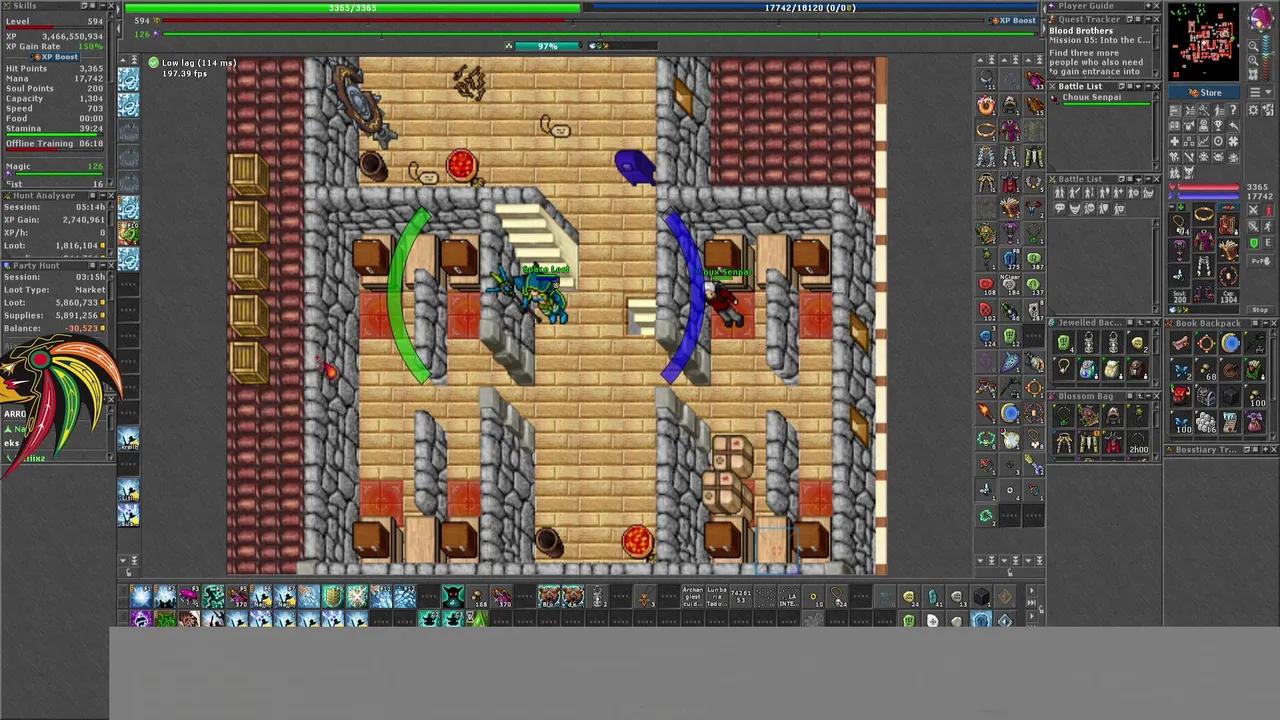Click the Low lag status indicator
Screen dimensions: 1280x720
pyautogui.click(x=193, y=63)
